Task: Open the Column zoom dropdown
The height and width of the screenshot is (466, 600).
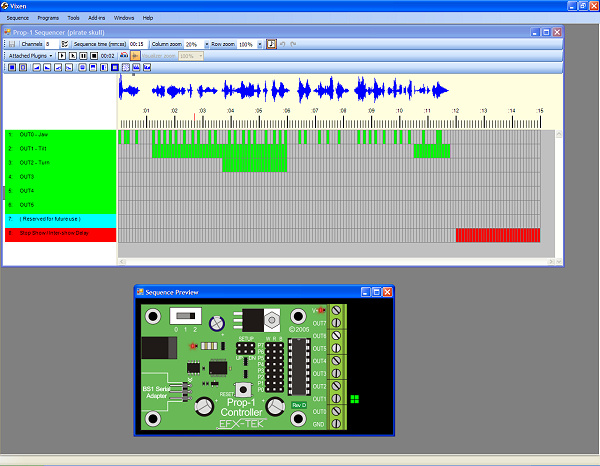Action: [x=207, y=45]
